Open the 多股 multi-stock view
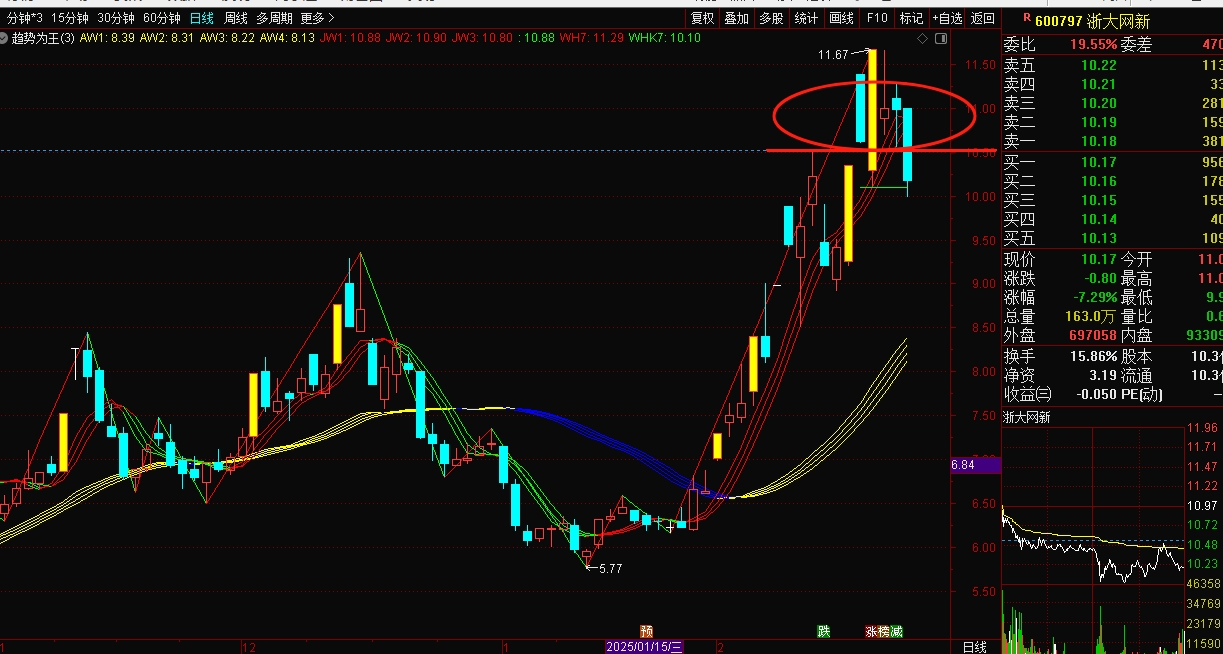Image resolution: width=1223 pixels, height=654 pixels. click(x=771, y=18)
